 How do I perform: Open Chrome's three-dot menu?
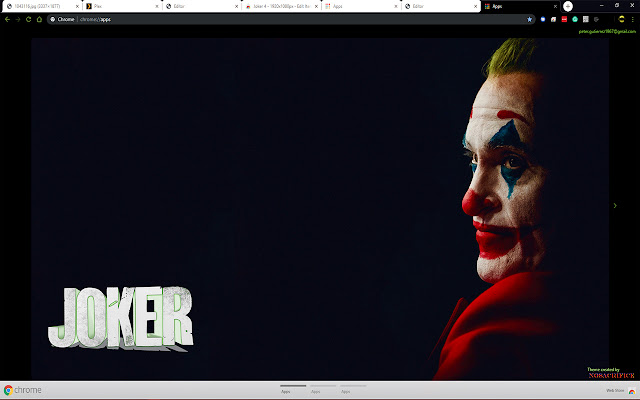point(633,19)
